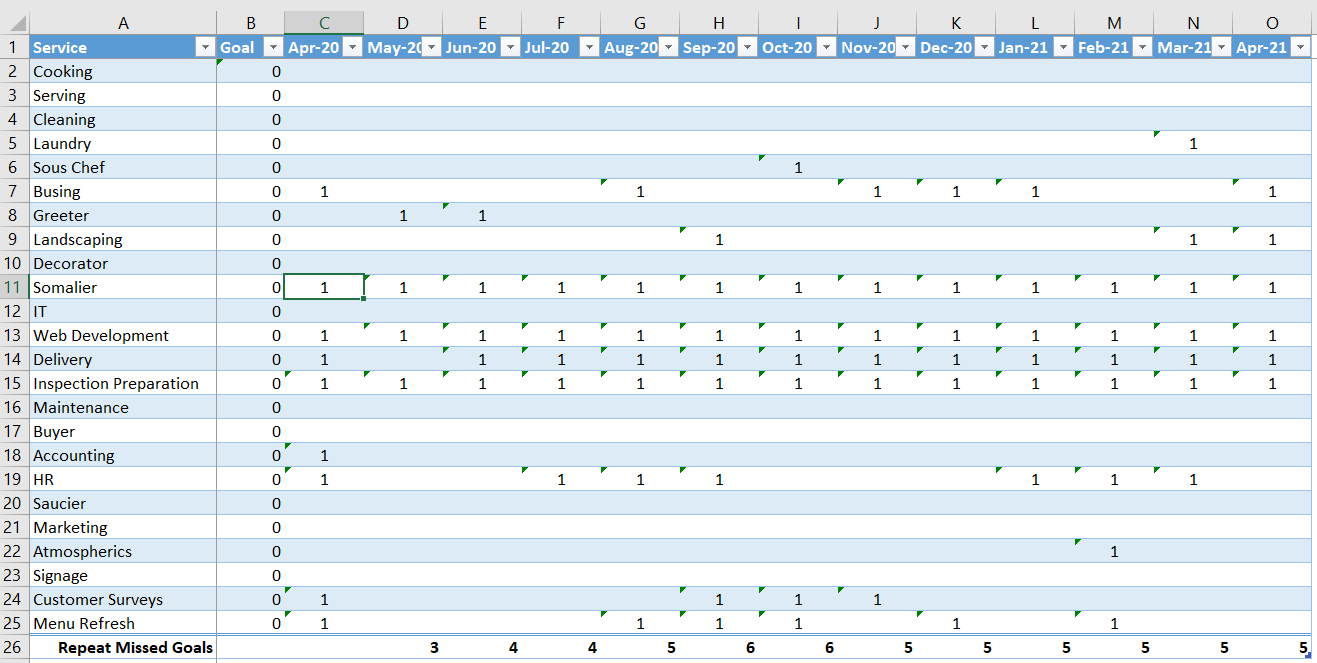This screenshot has width=1317, height=663.
Task: Select column O header
Action: pyautogui.click(x=1272, y=23)
